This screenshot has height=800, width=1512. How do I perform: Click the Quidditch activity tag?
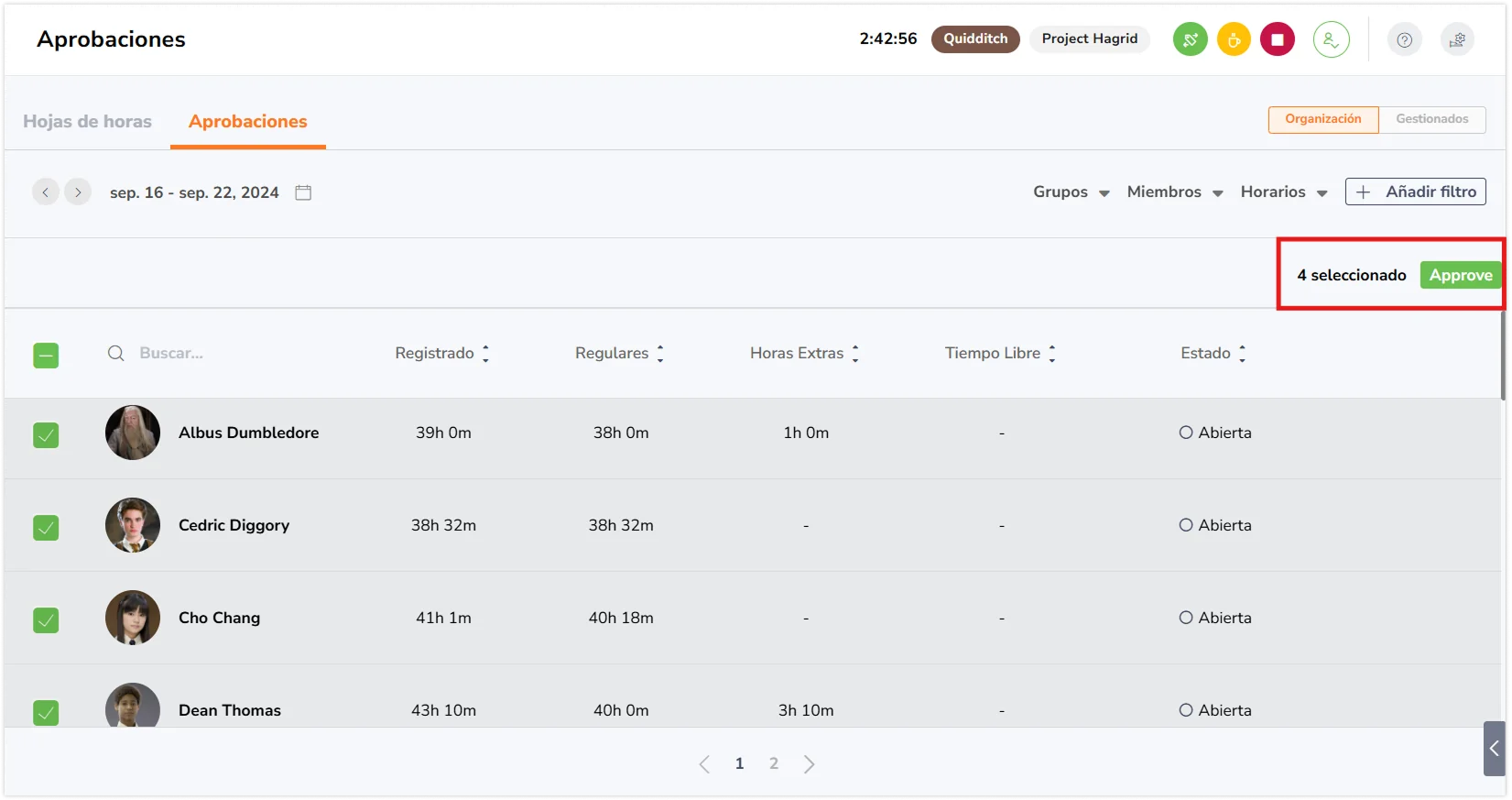975,39
